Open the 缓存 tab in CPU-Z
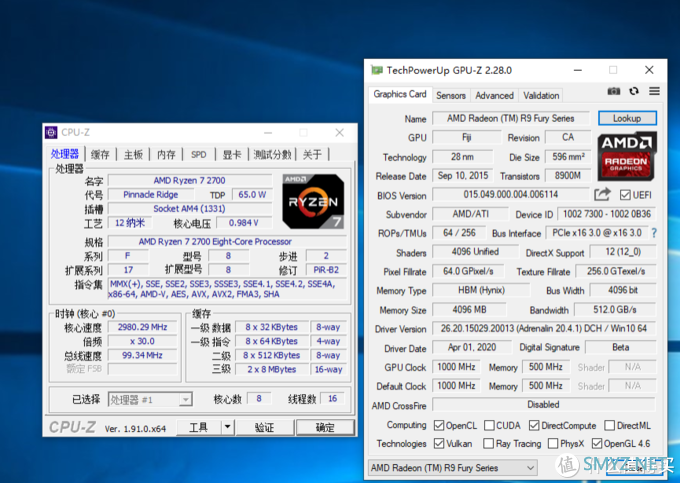The width and height of the screenshot is (680, 483). click(100, 154)
